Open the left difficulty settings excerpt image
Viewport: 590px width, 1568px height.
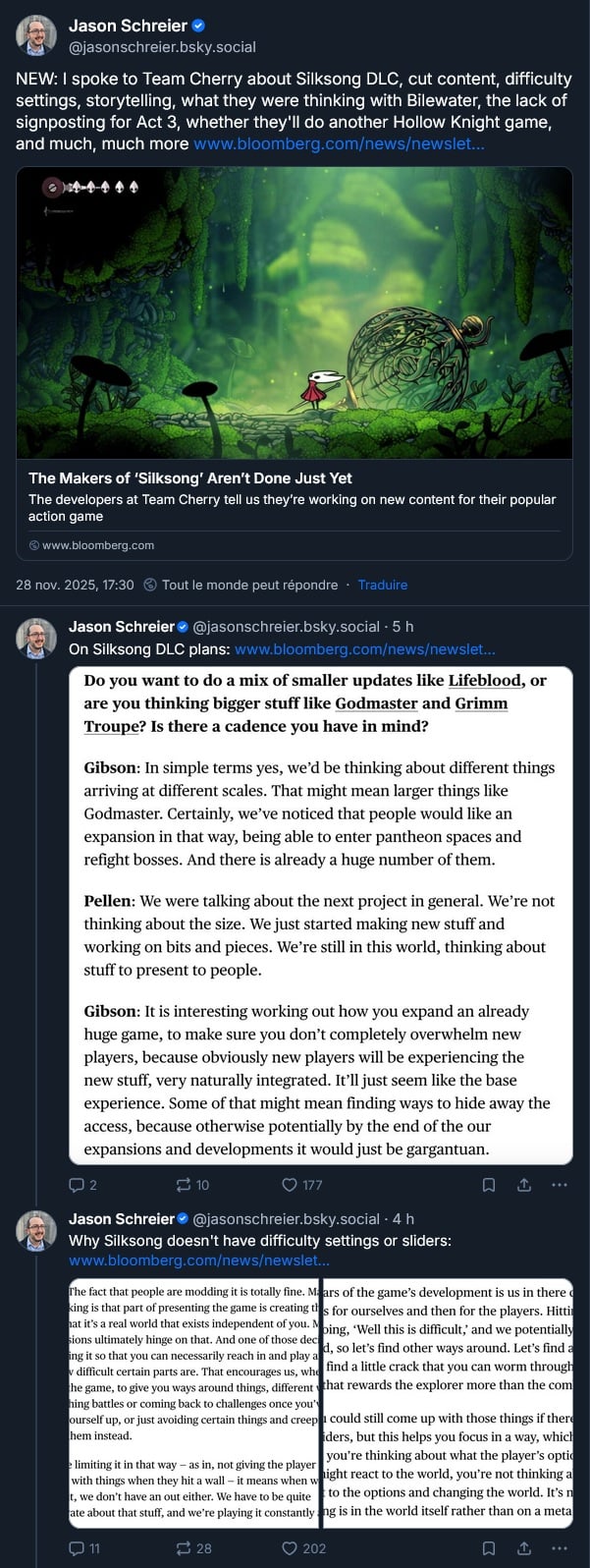click(x=193, y=1402)
